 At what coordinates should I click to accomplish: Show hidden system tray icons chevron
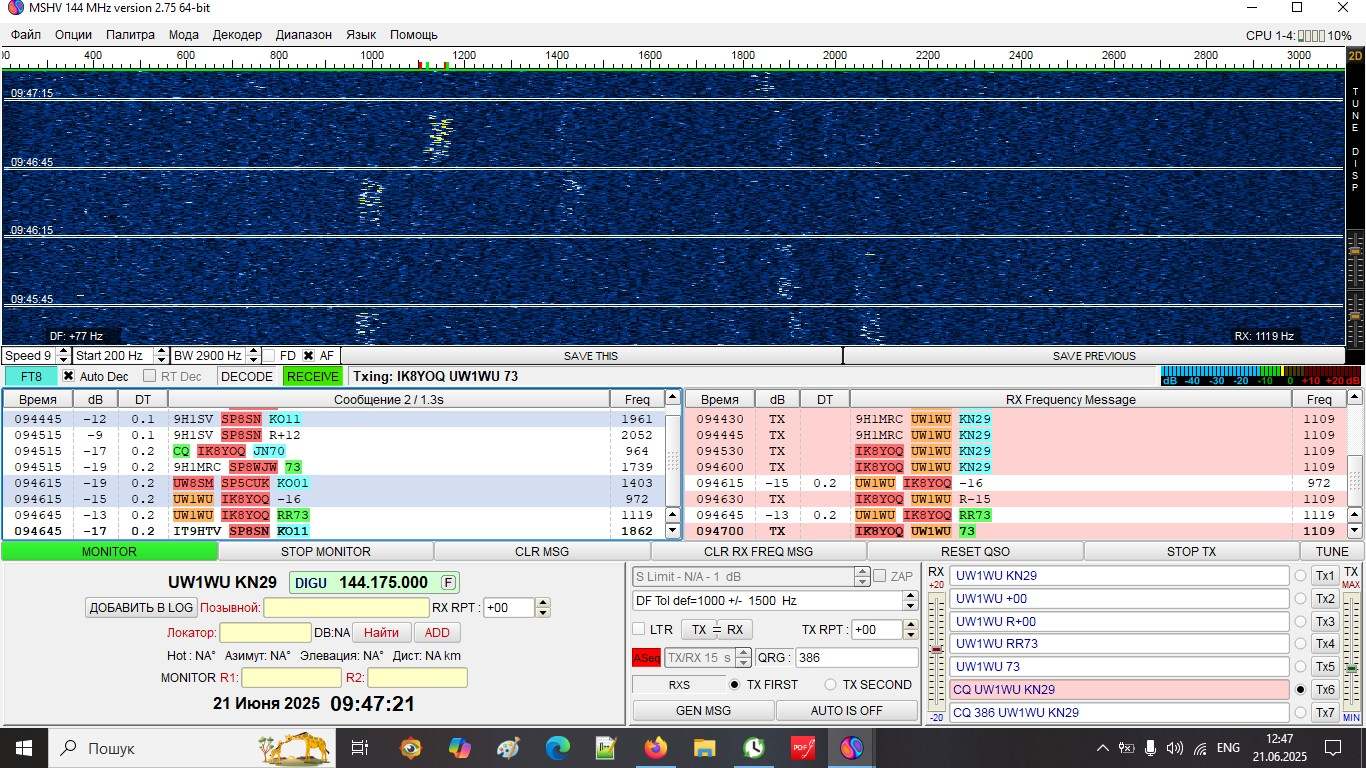pos(1102,748)
